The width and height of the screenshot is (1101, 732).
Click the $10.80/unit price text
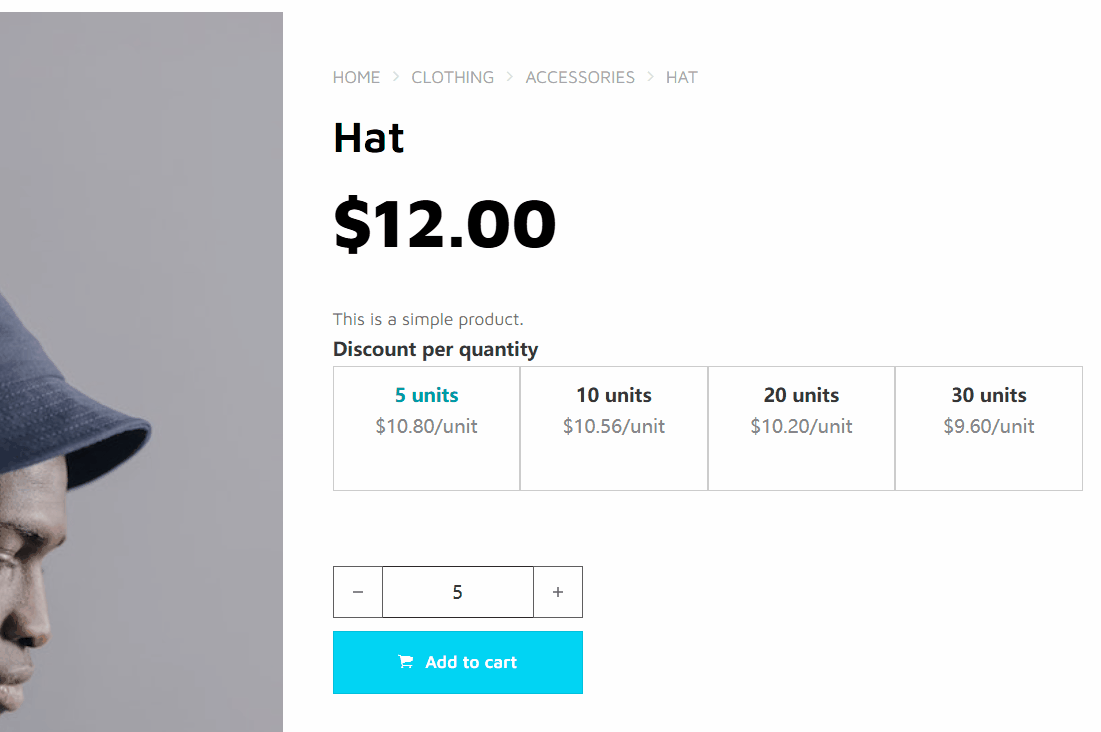pyautogui.click(x=426, y=427)
